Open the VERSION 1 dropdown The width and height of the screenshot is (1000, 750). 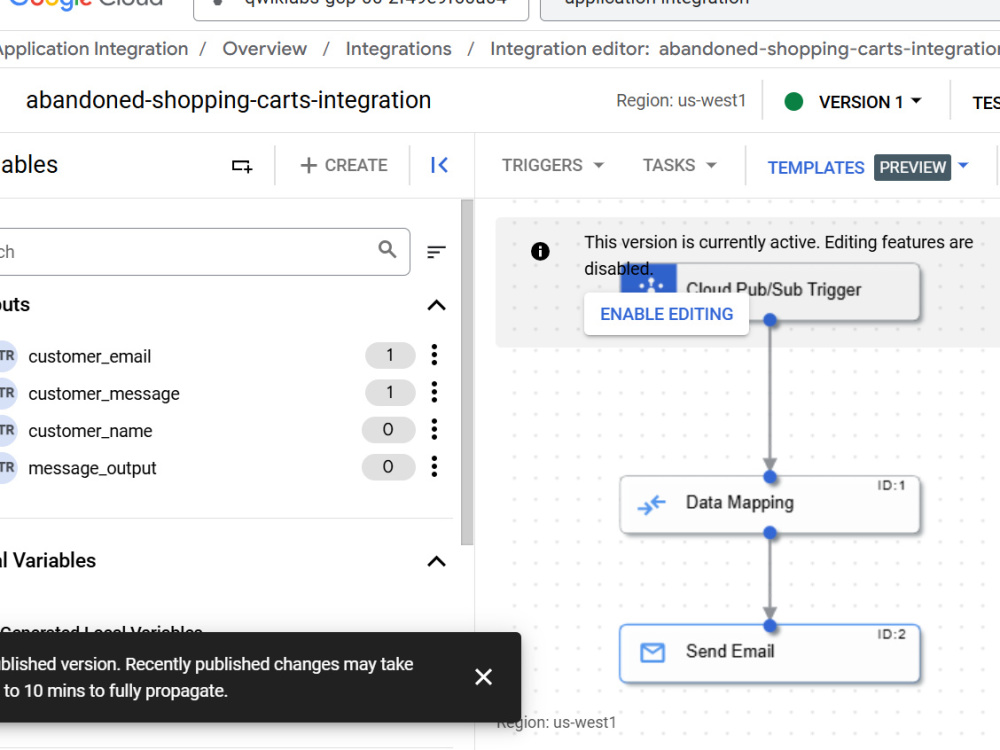[x=854, y=101]
